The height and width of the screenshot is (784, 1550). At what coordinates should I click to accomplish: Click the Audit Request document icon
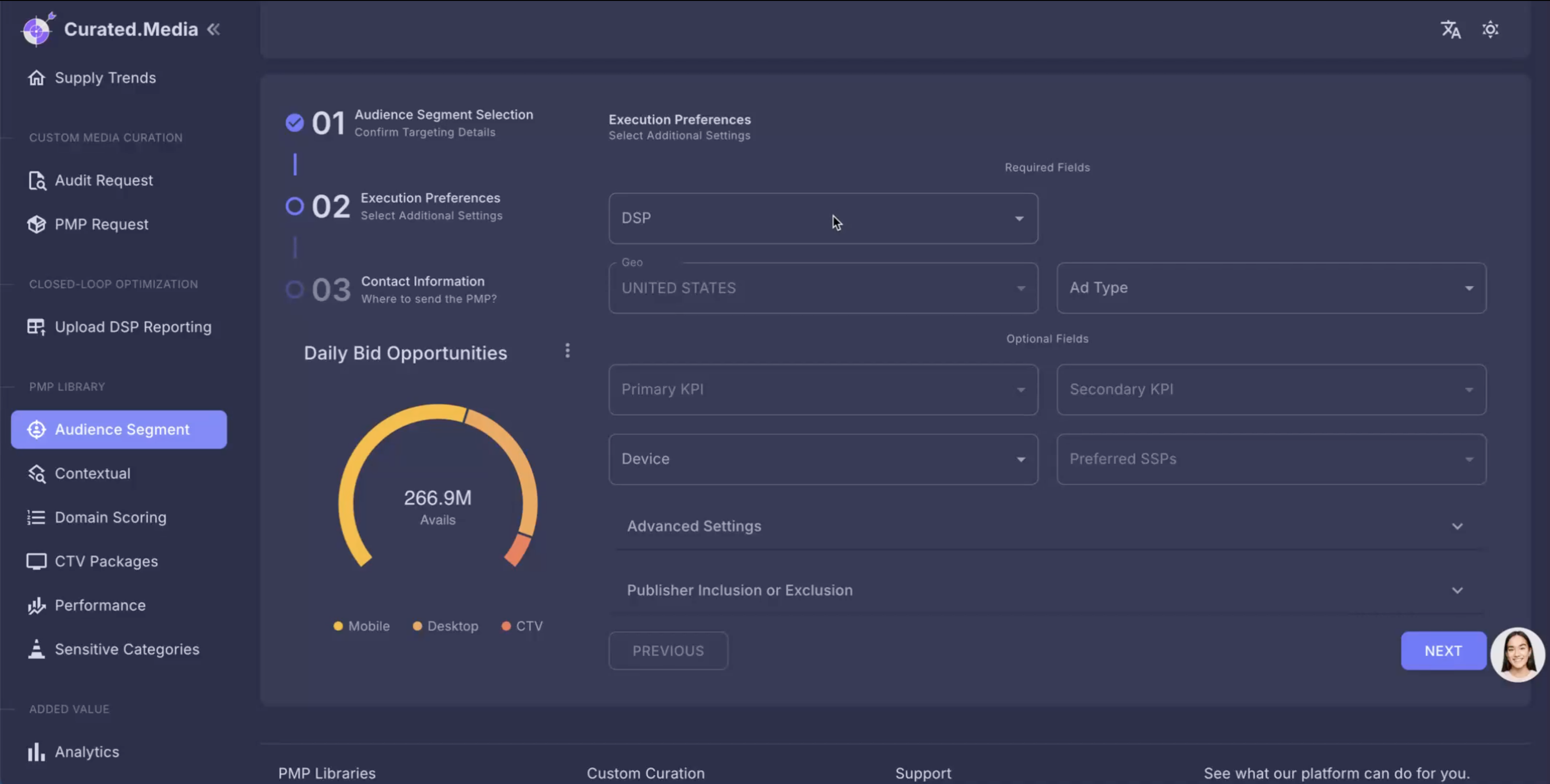pos(37,180)
